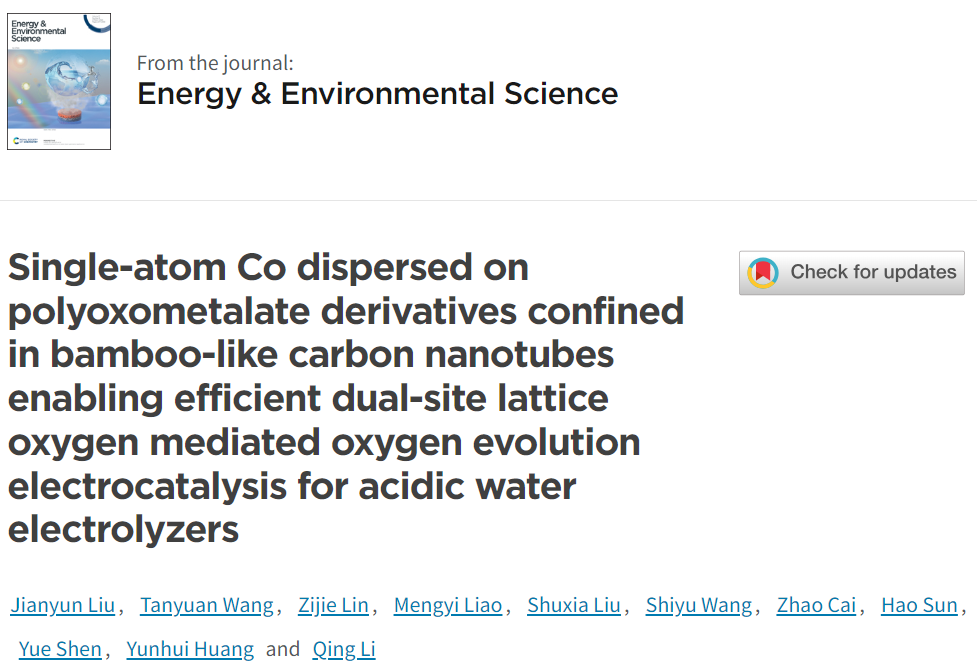Open the Zhao Cai author link

(x=816, y=605)
